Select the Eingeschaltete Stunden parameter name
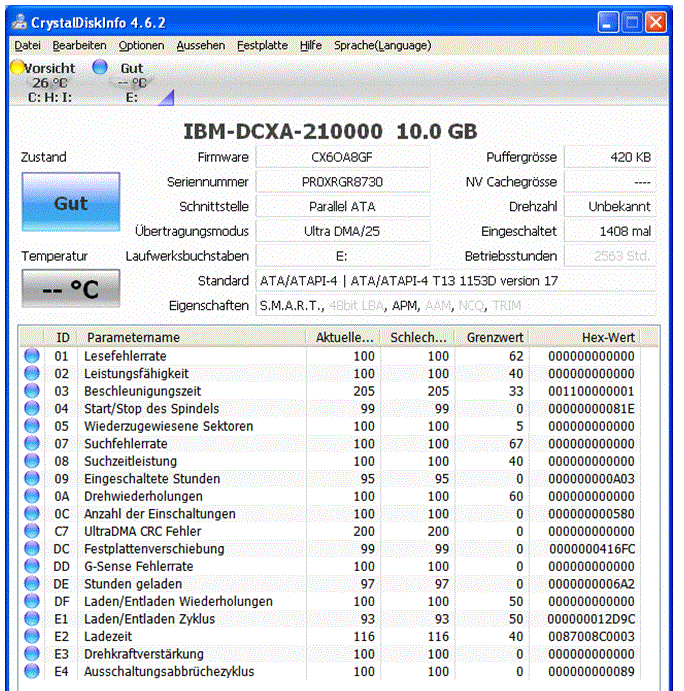The image size is (684, 691). click(152, 479)
